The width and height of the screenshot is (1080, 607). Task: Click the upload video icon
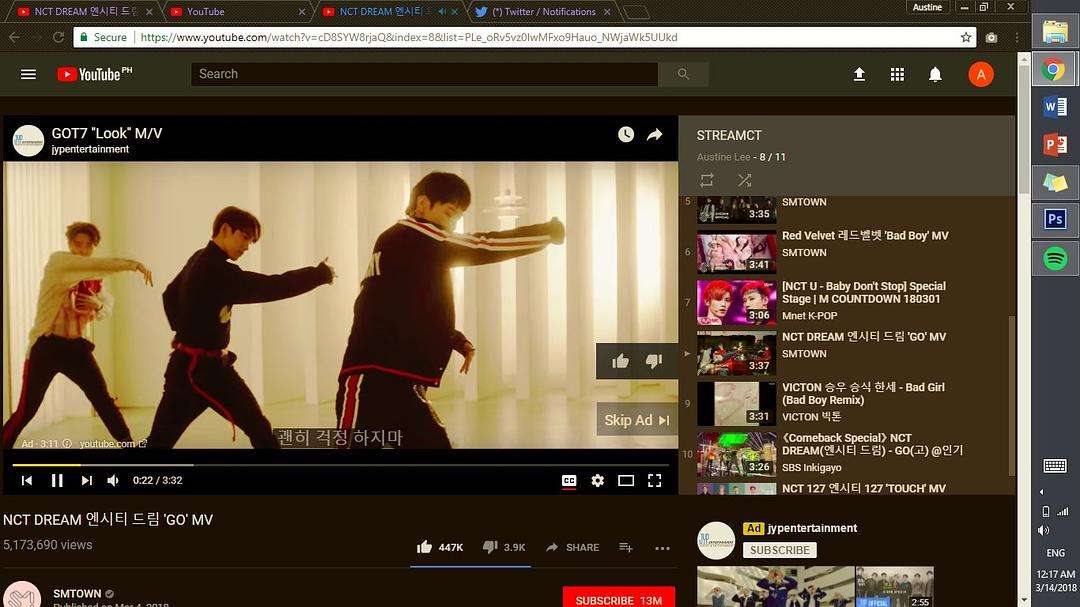click(x=859, y=74)
